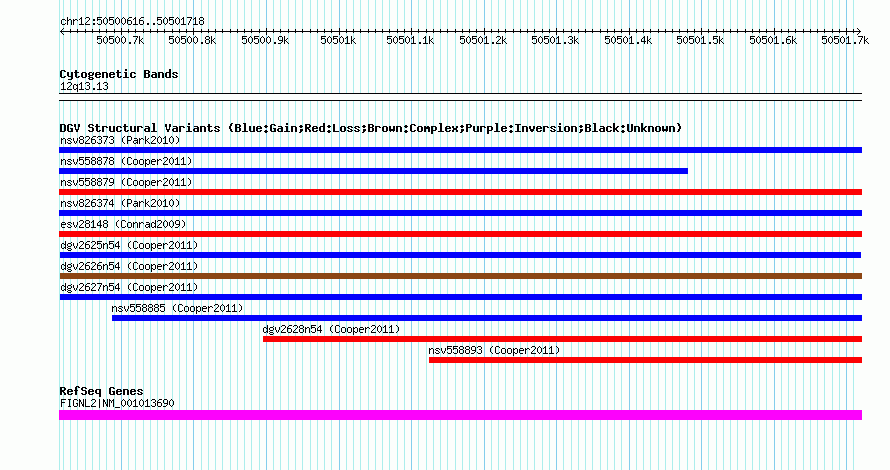Open the nsv558878 (Cooper2011) variant label
The height and width of the screenshot is (470, 890).
[x=126, y=161]
